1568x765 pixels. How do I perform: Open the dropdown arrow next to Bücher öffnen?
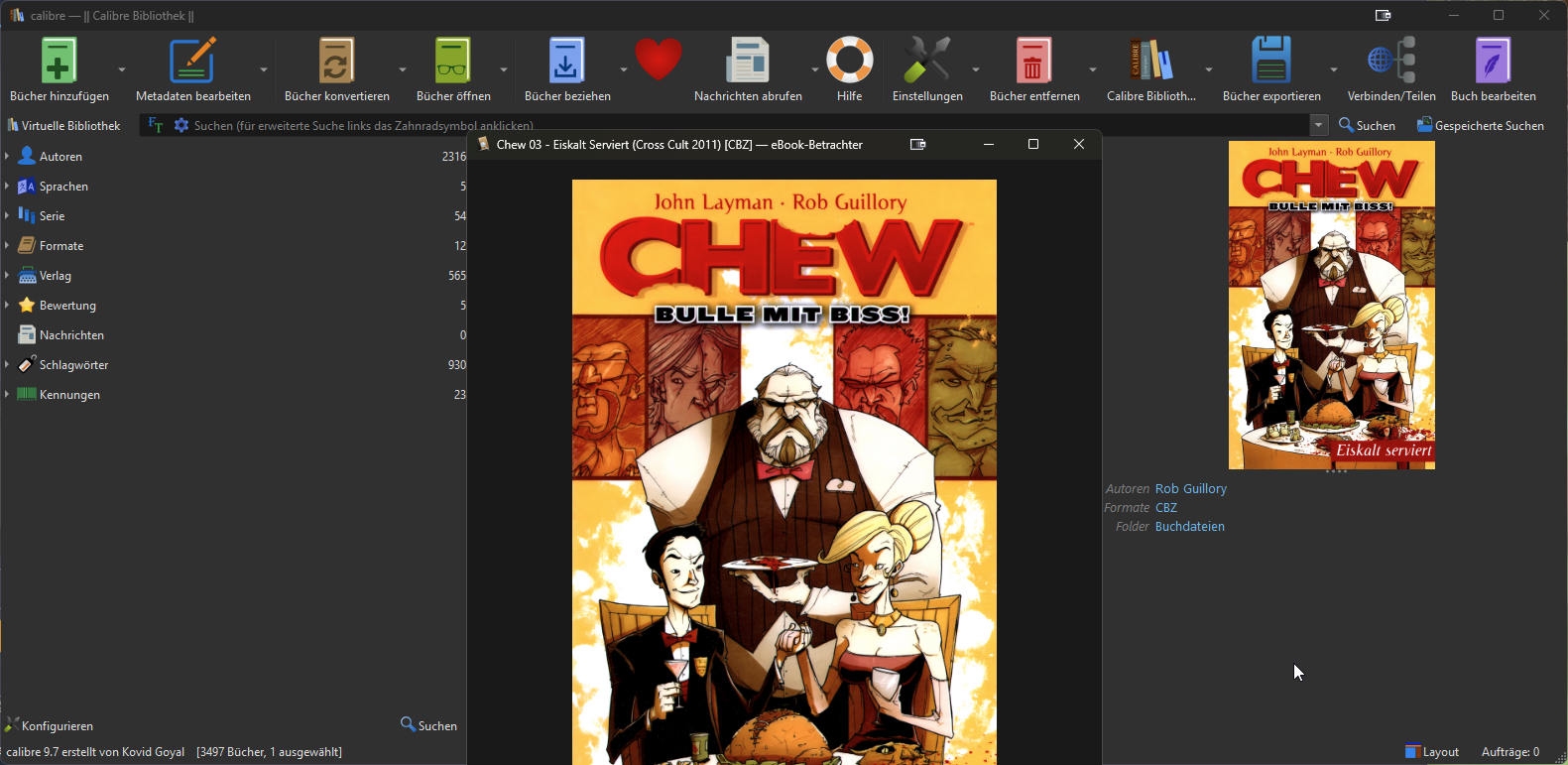tap(504, 69)
